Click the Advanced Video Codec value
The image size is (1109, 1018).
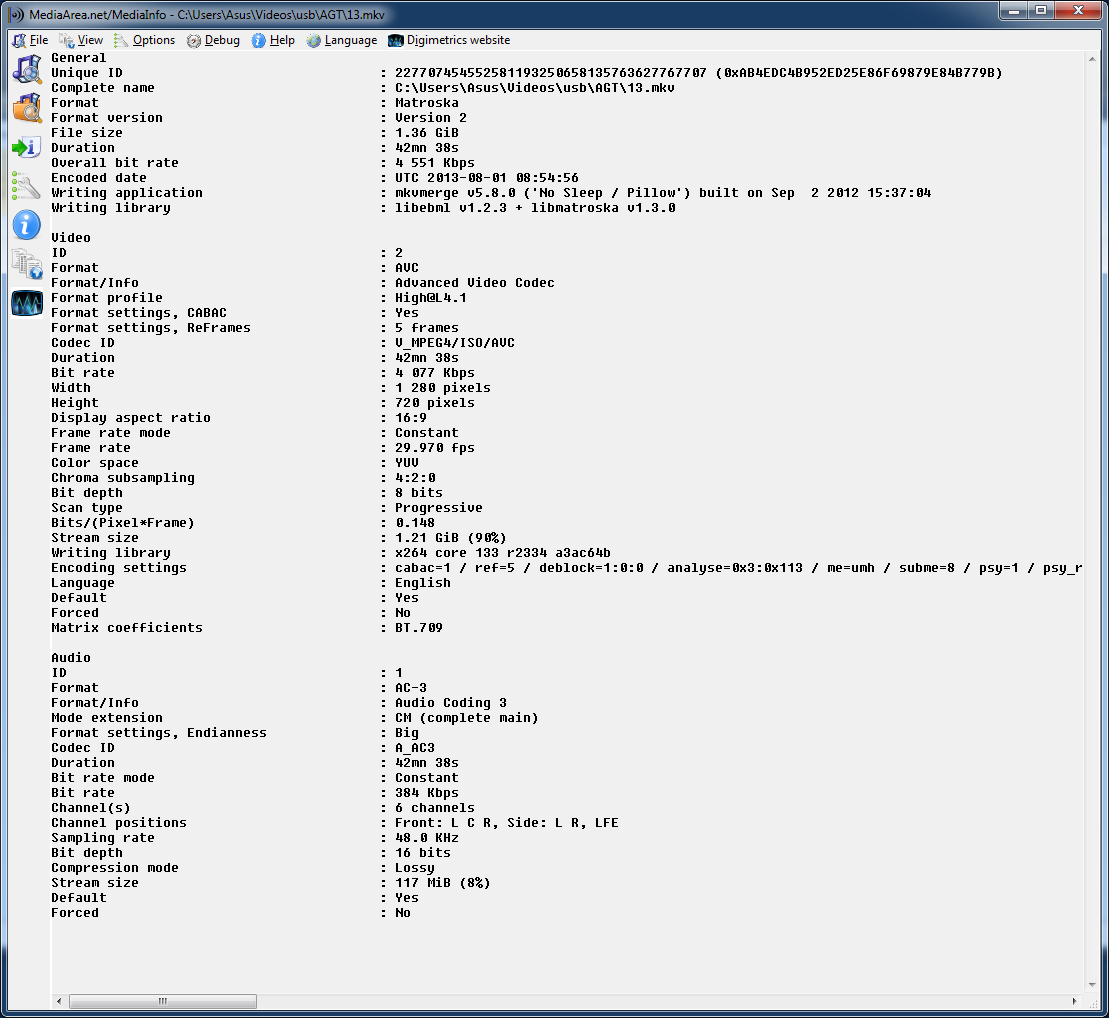pyautogui.click(x=475, y=283)
